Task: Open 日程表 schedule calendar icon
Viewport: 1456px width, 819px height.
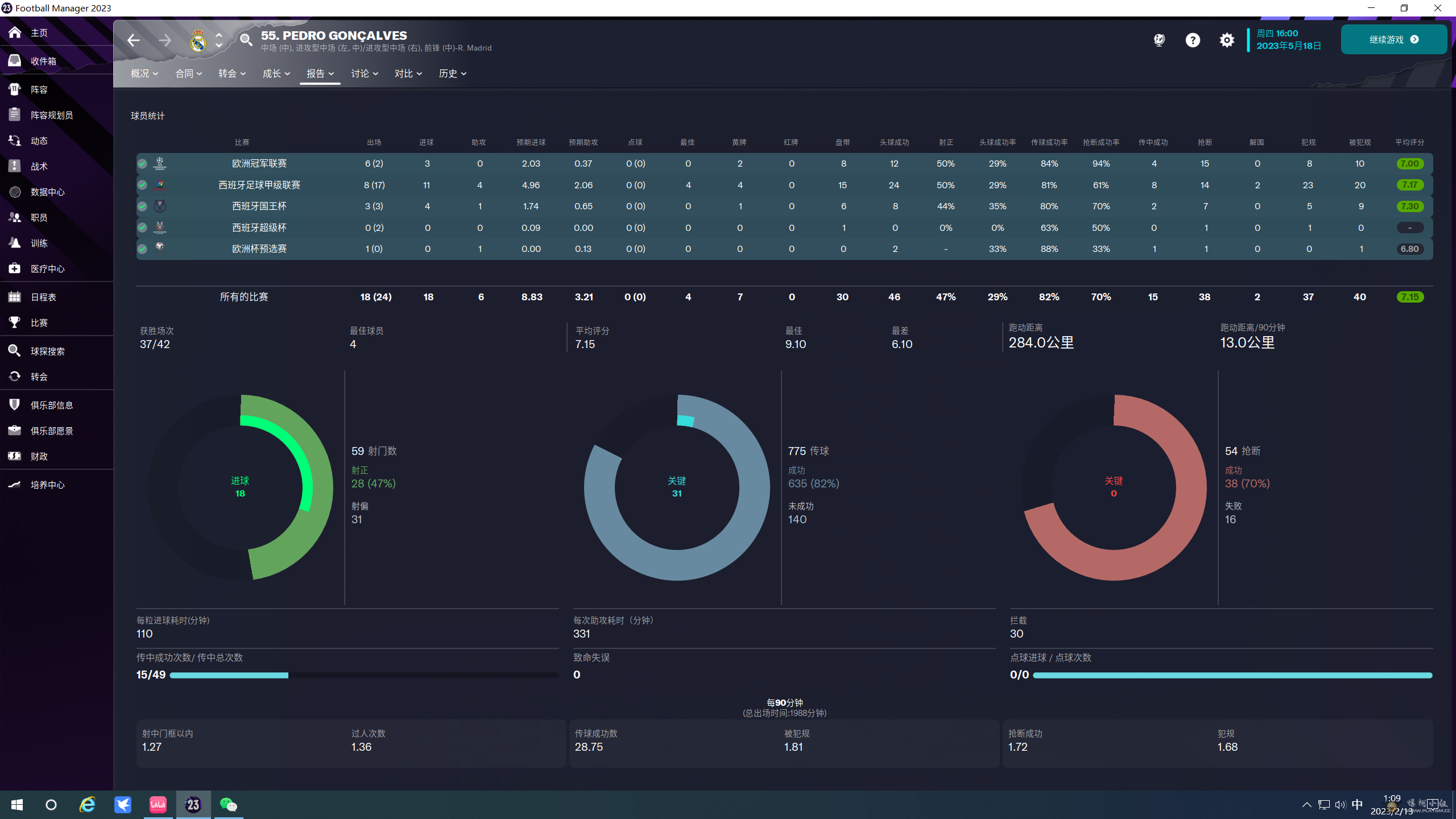Action: [15, 297]
